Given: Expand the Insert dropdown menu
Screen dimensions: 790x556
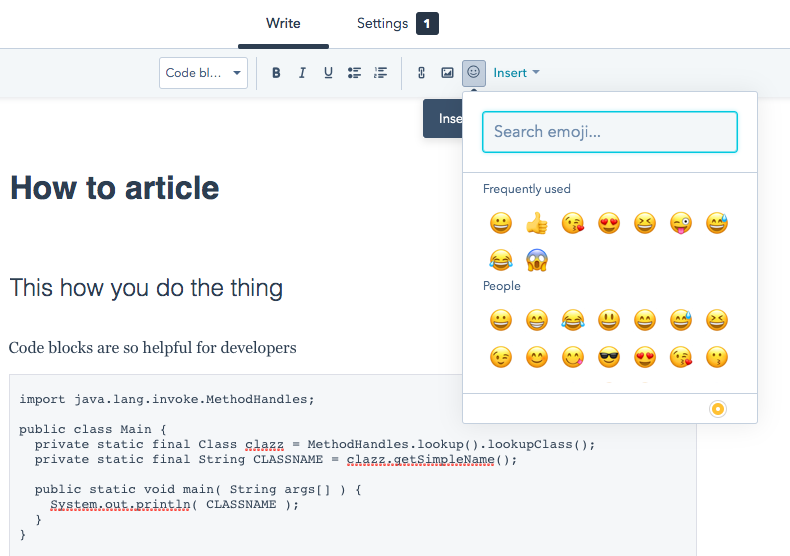Looking at the screenshot, I should (516, 73).
